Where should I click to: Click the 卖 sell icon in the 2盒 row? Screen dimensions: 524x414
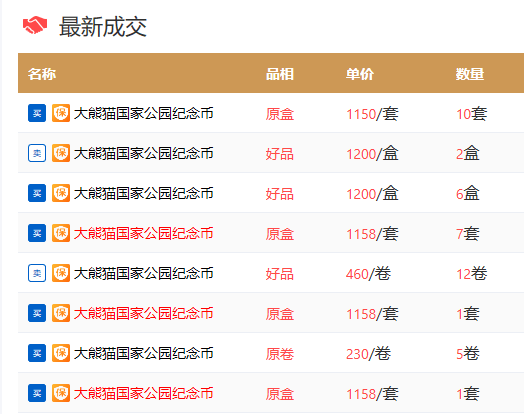coord(37,153)
